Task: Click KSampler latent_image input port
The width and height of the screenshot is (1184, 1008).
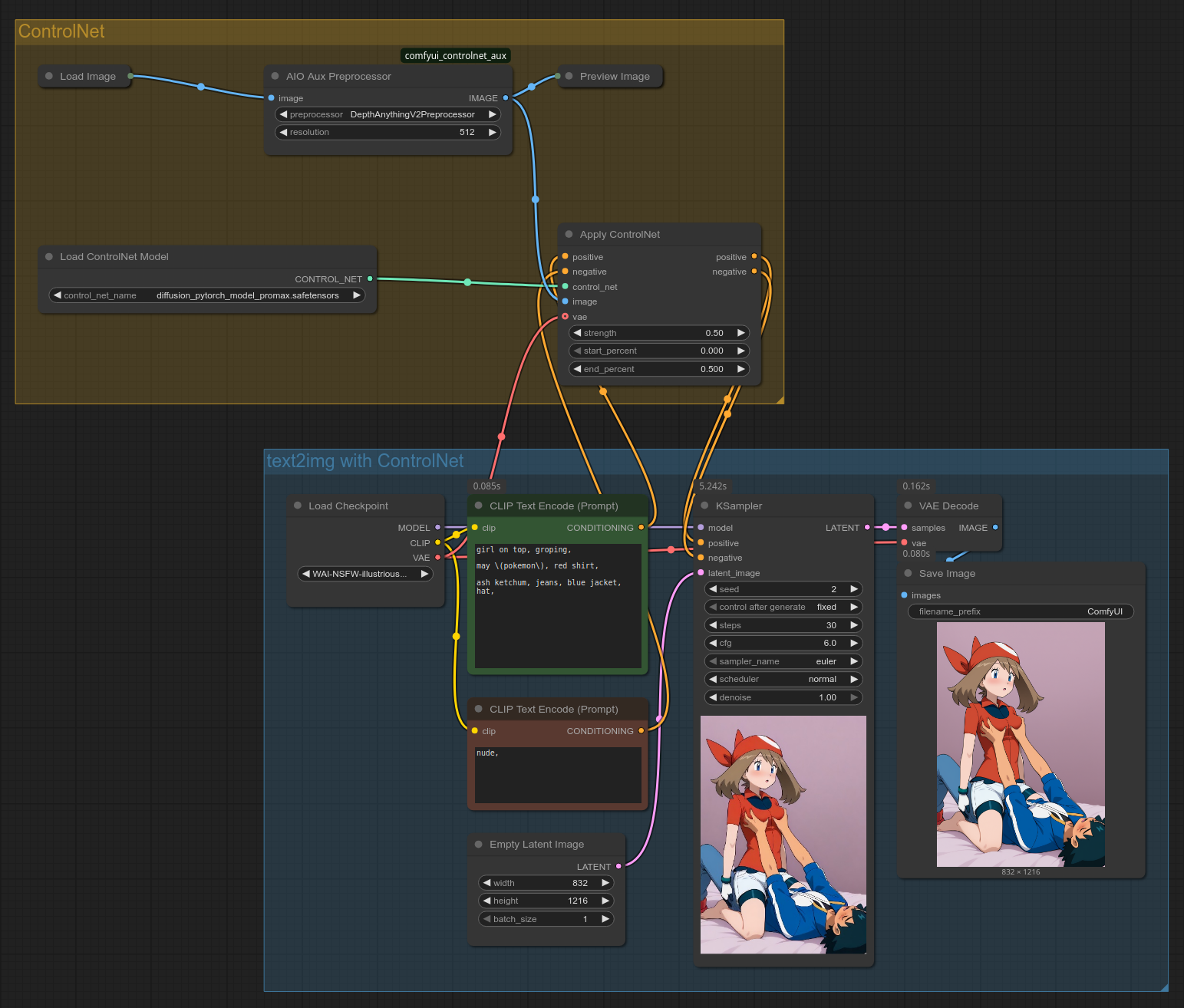Action: (x=701, y=573)
